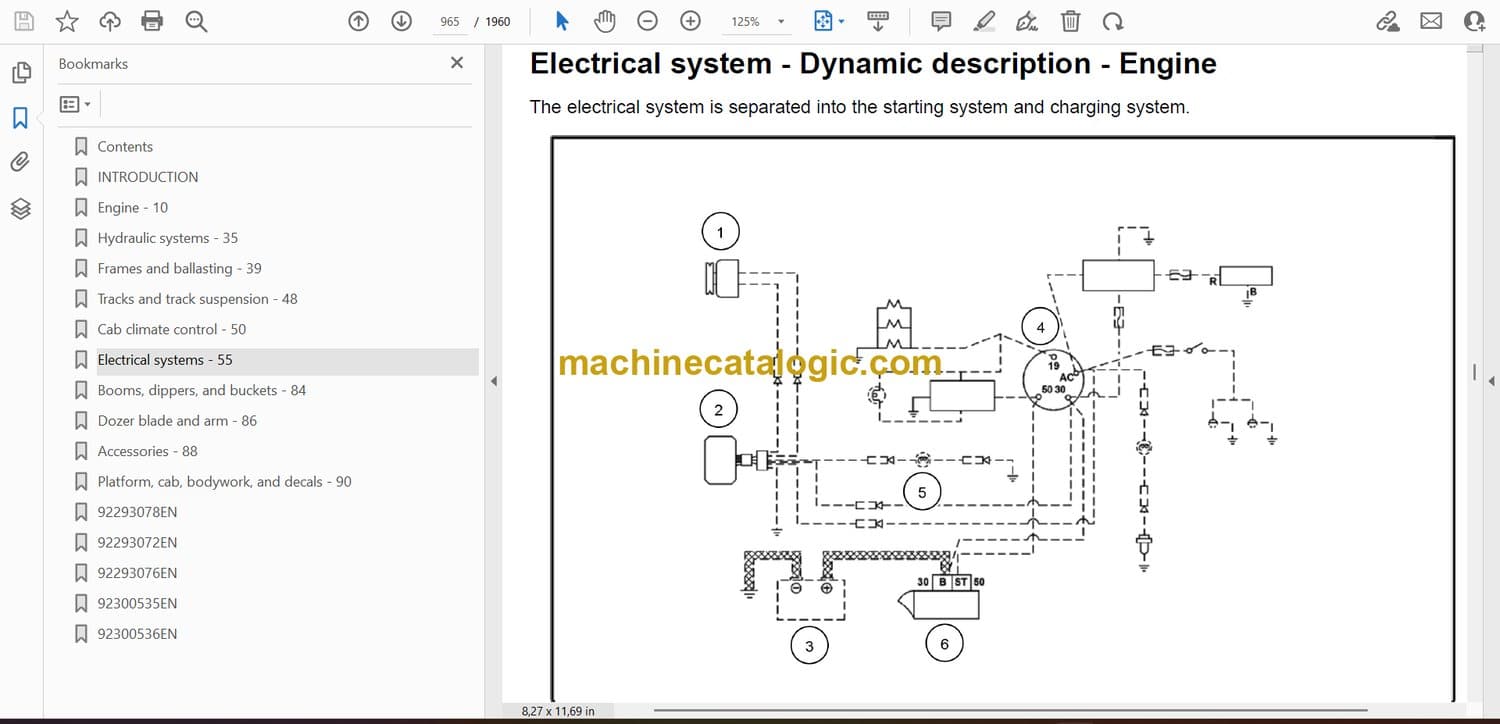
Task: Open bookmarks options menu dropdown
Action: [x=75, y=104]
